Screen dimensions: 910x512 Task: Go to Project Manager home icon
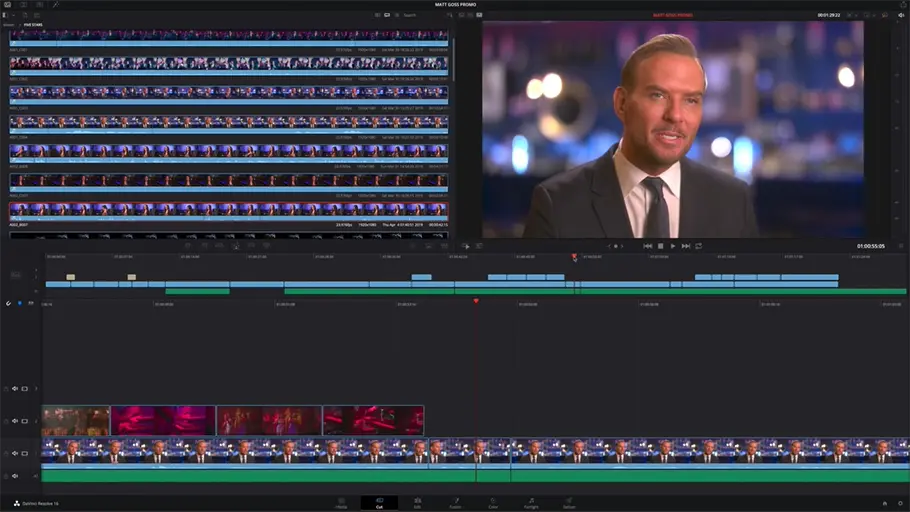pyautogui.click(x=884, y=503)
